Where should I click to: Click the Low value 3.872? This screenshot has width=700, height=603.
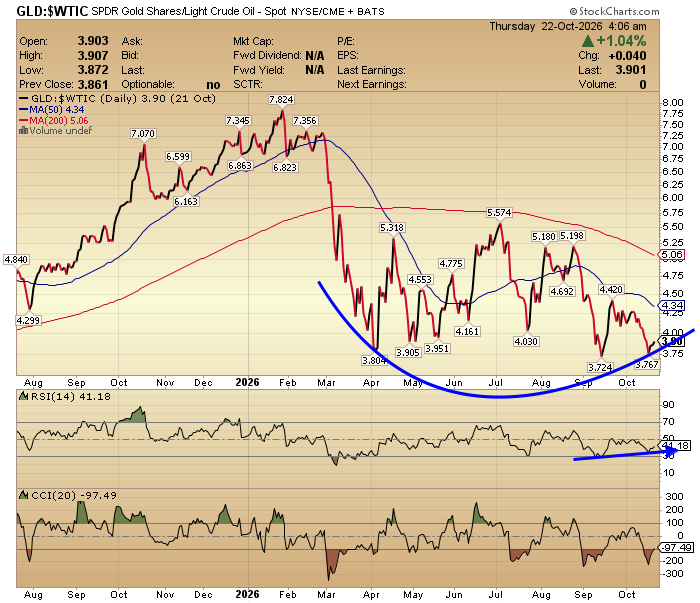93,70
